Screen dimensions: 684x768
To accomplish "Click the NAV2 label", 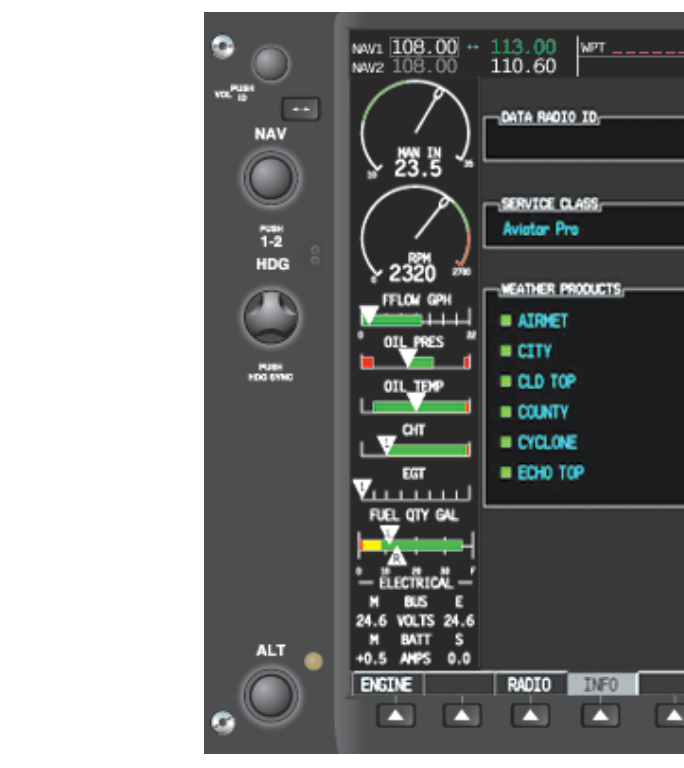I will 367,67.
